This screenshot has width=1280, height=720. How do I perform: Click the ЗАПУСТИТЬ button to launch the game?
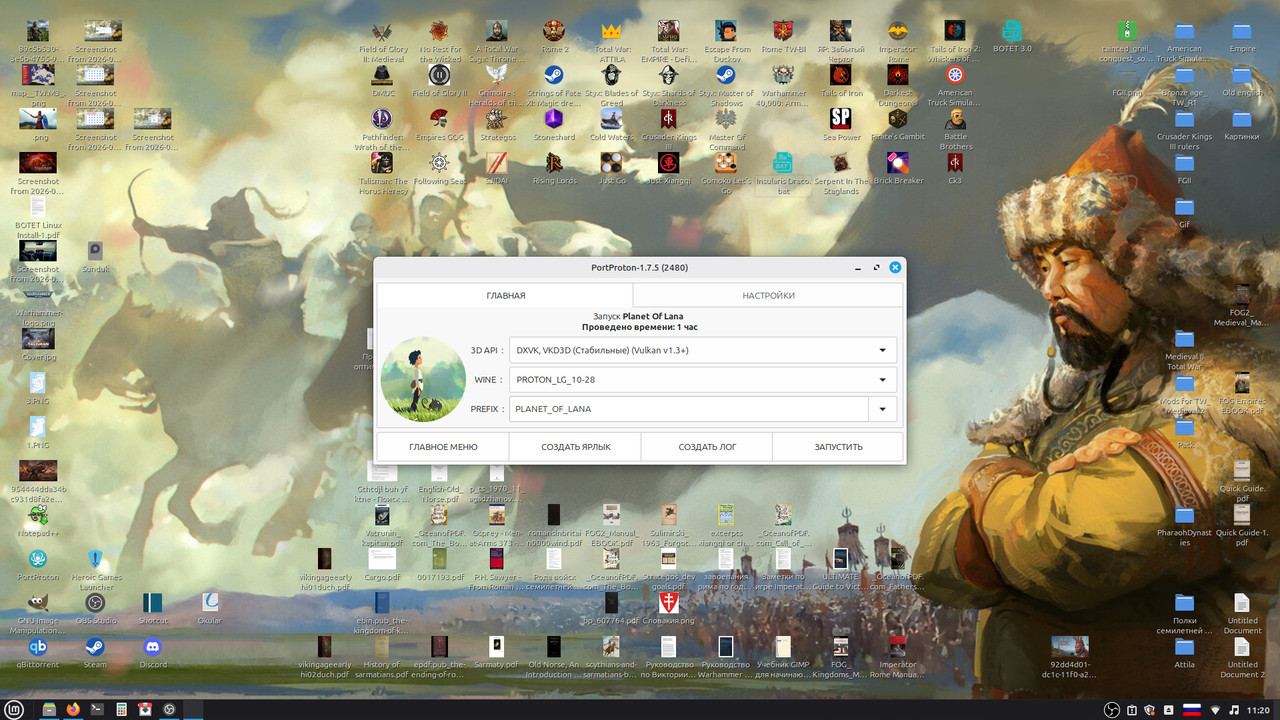click(838, 447)
